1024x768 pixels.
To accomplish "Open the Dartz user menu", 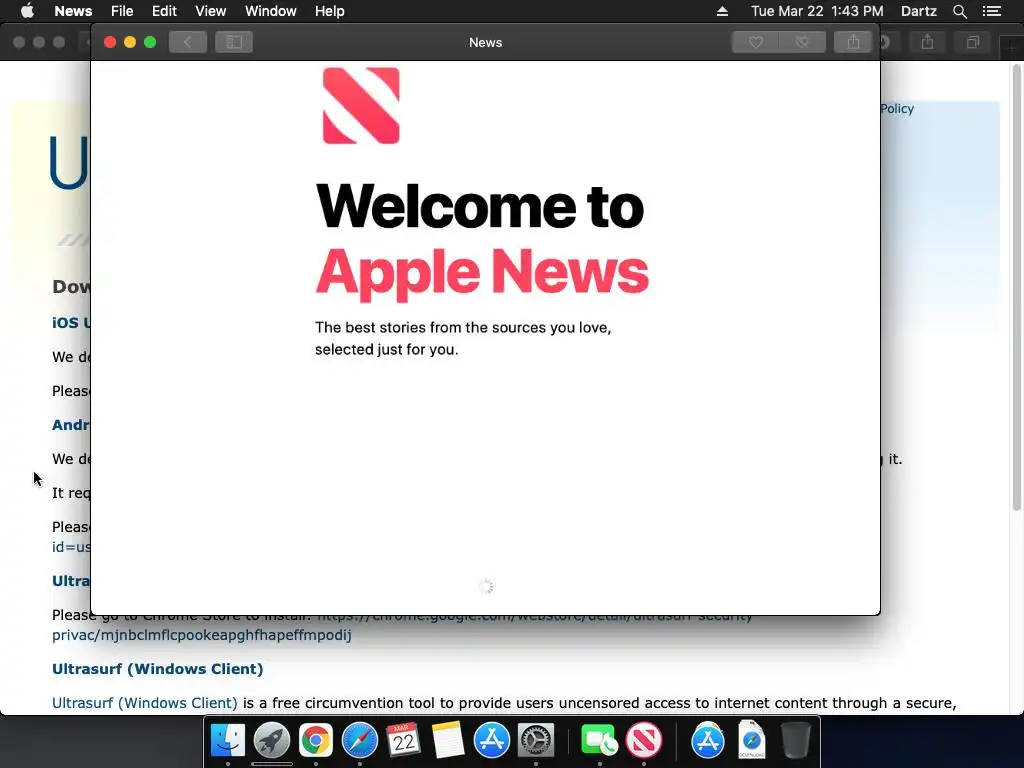I will 918,11.
